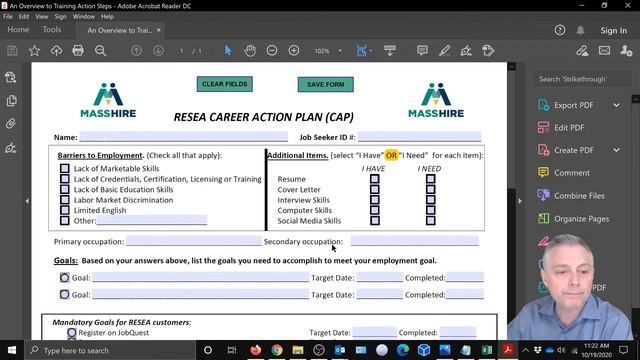Check Lack of Marketable Skills
Viewport: 640px width, 360px height.
point(64,168)
